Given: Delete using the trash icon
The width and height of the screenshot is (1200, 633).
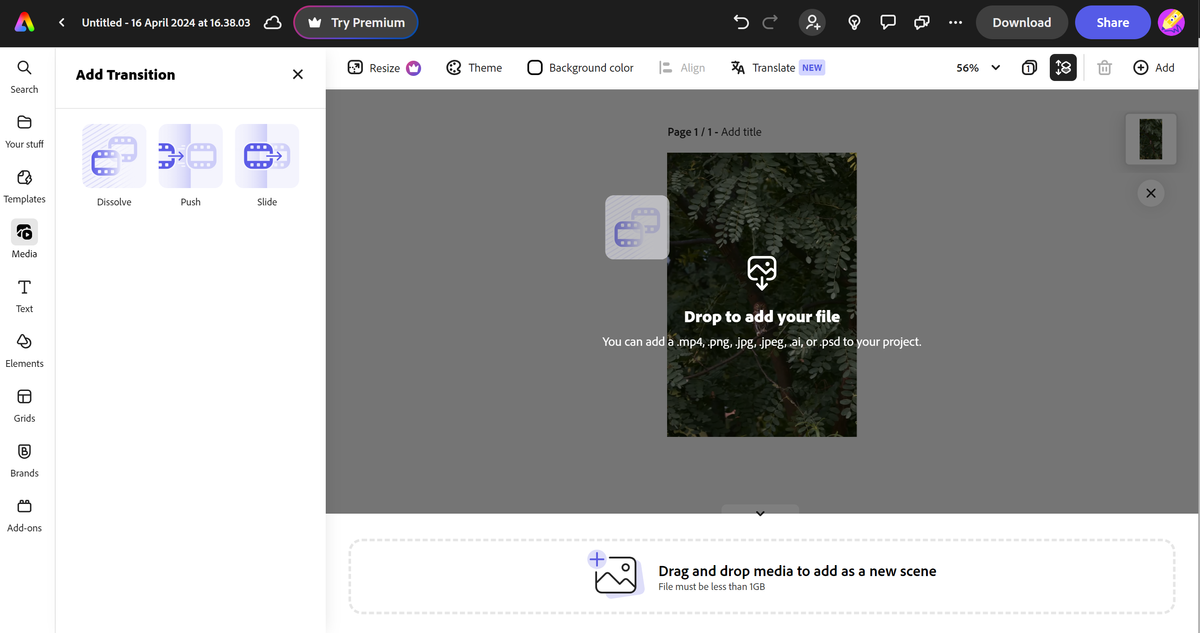Looking at the screenshot, I should click(x=1104, y=68).
